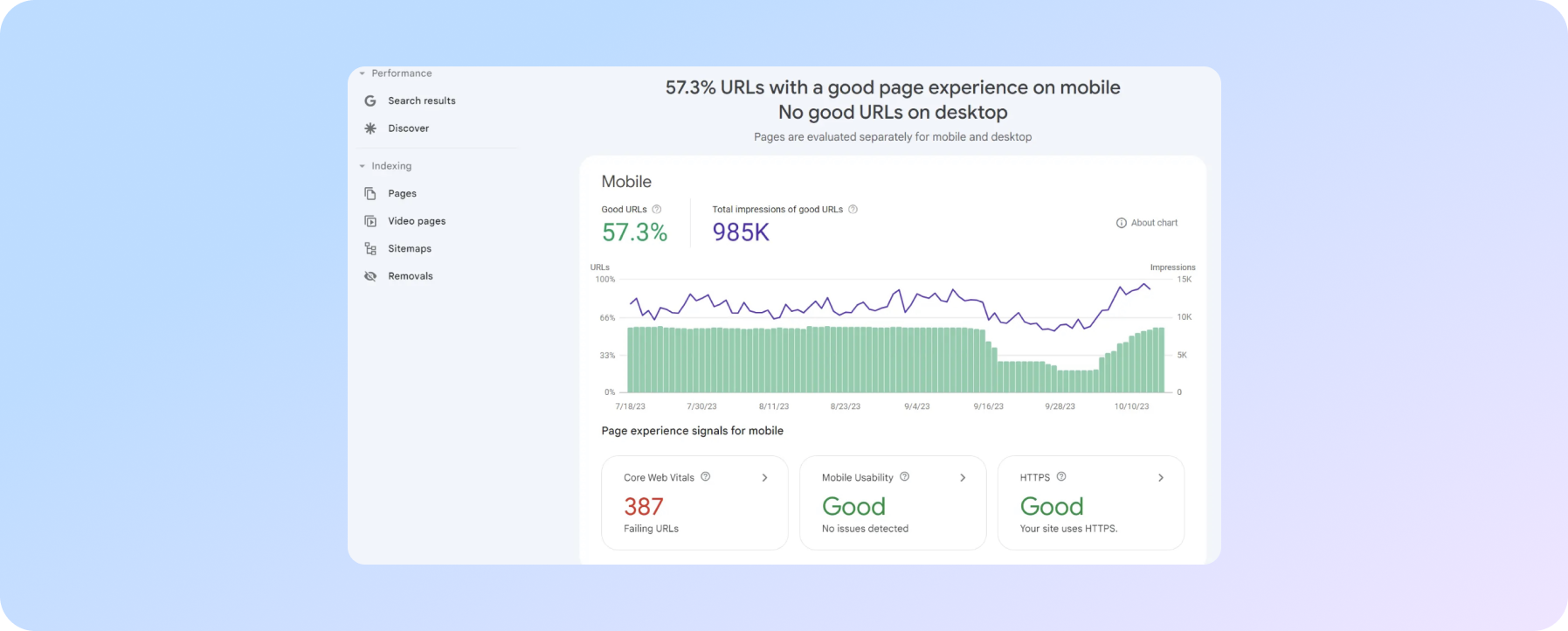Click the 'Failing URLs' label
This screenshot has width=1568, height=631.
(651, 529)
